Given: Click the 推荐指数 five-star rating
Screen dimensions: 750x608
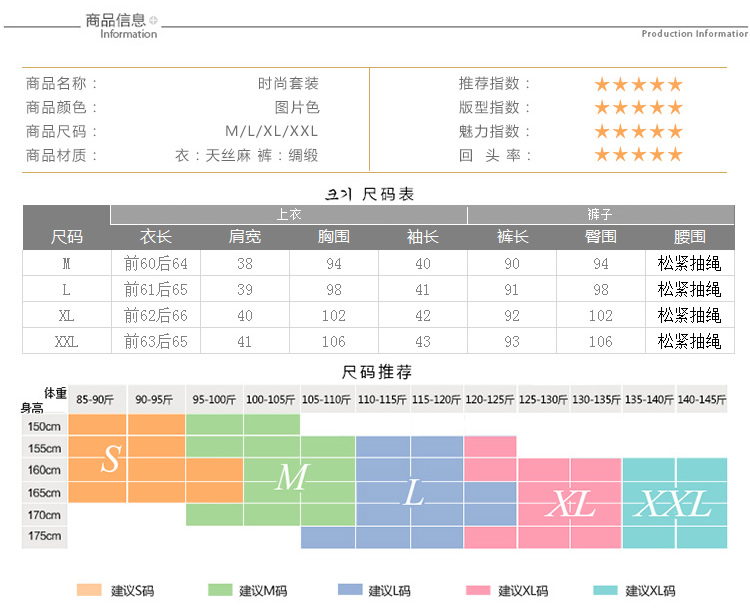Looking at the screenshot, I should (x=638, y=84).
